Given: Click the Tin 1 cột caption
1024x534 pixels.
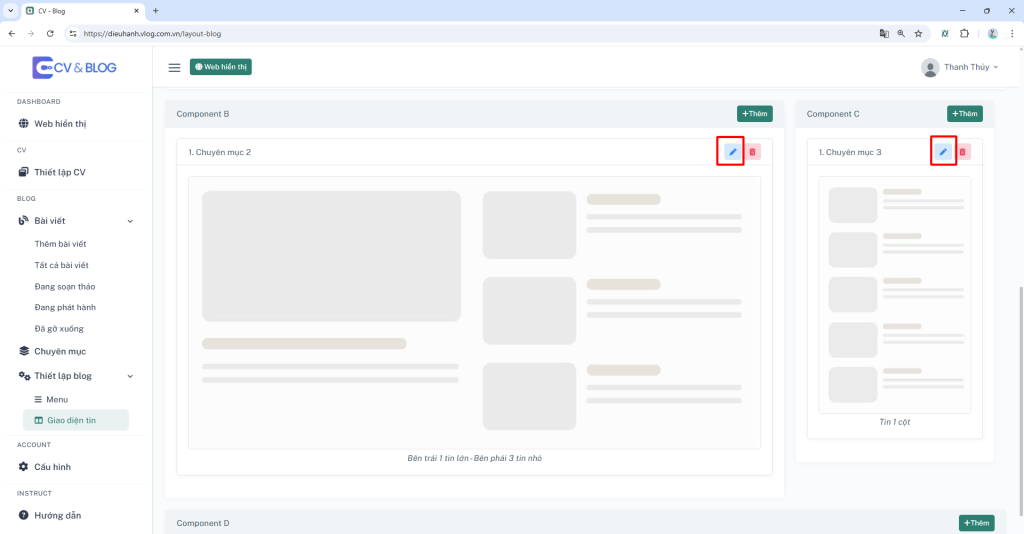Looking at the screenshot, I should (894, 422).
